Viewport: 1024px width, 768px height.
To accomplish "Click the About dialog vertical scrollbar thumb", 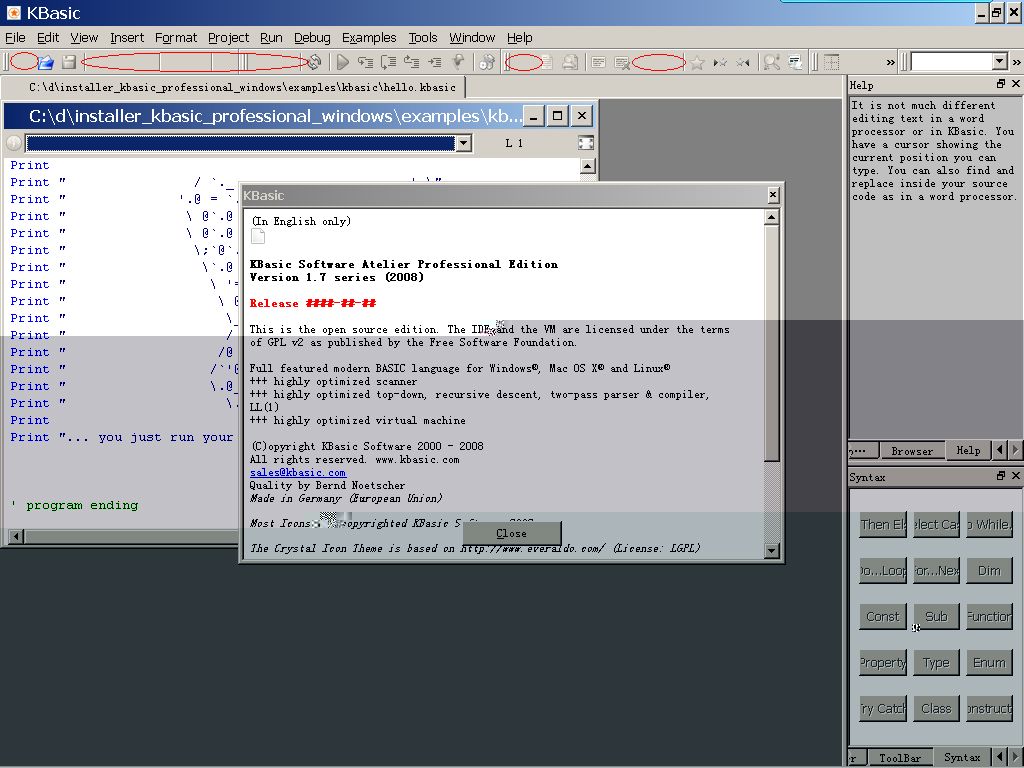I will pyautogui.click(x=771, y=340).
